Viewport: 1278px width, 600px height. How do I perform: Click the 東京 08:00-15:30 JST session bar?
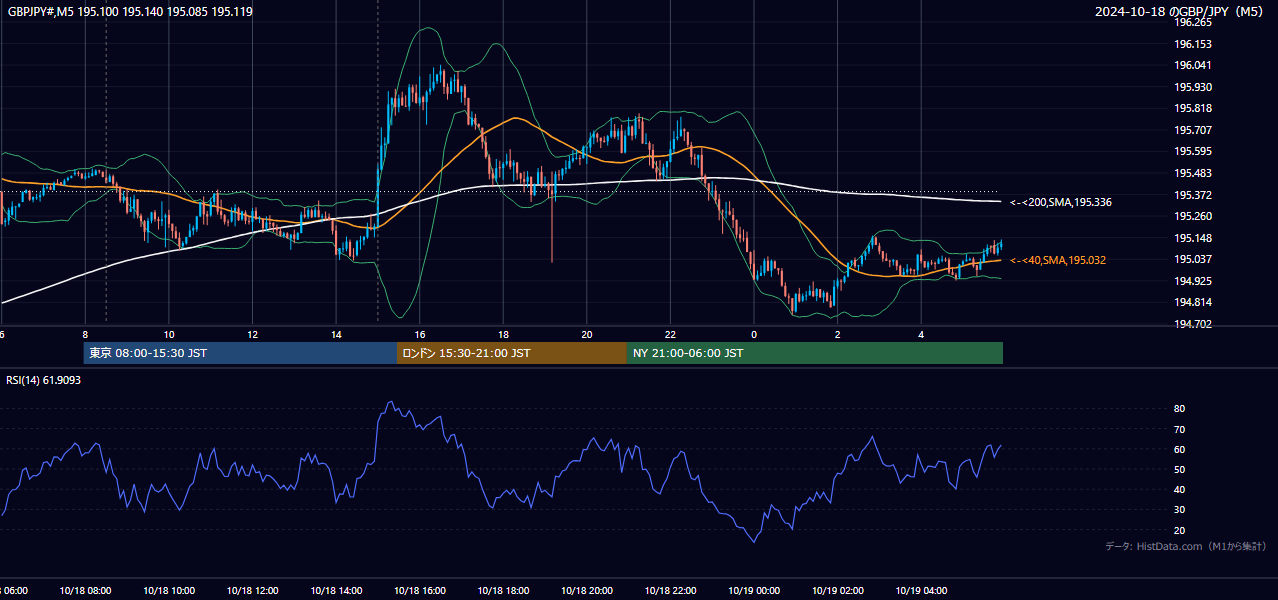[x=240, y=353]
